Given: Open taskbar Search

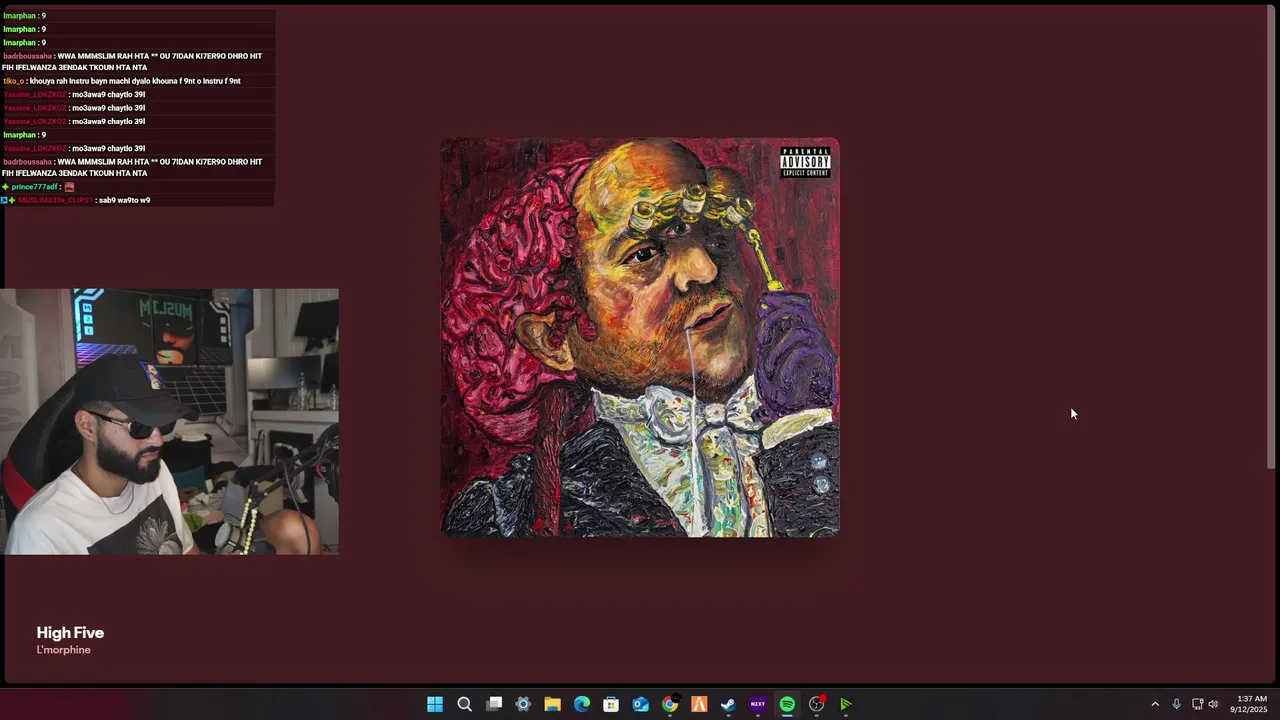Looking at the screenshot, I should [464, 704].
